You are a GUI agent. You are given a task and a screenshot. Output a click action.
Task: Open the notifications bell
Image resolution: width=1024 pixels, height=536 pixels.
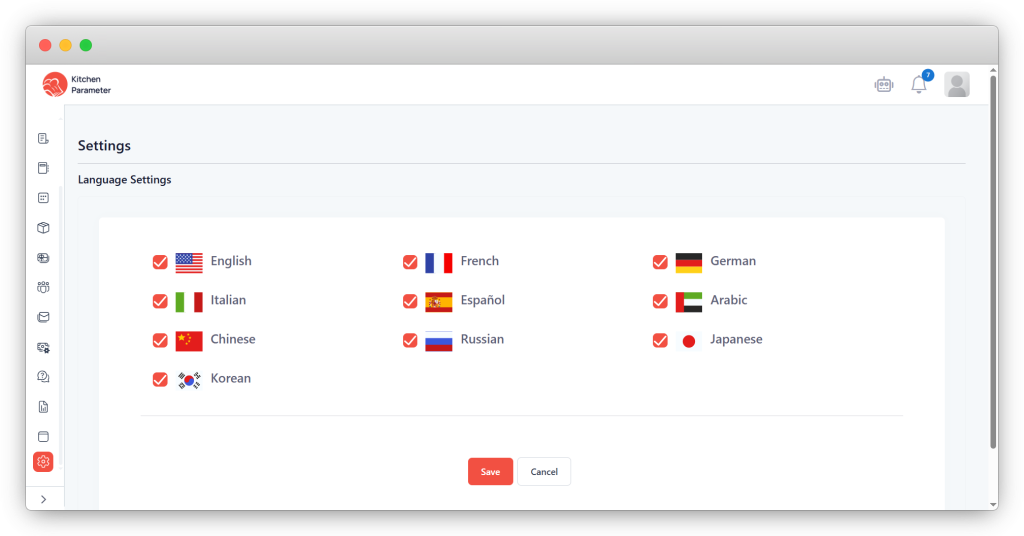pyautogui.click(x=918, y=85)
